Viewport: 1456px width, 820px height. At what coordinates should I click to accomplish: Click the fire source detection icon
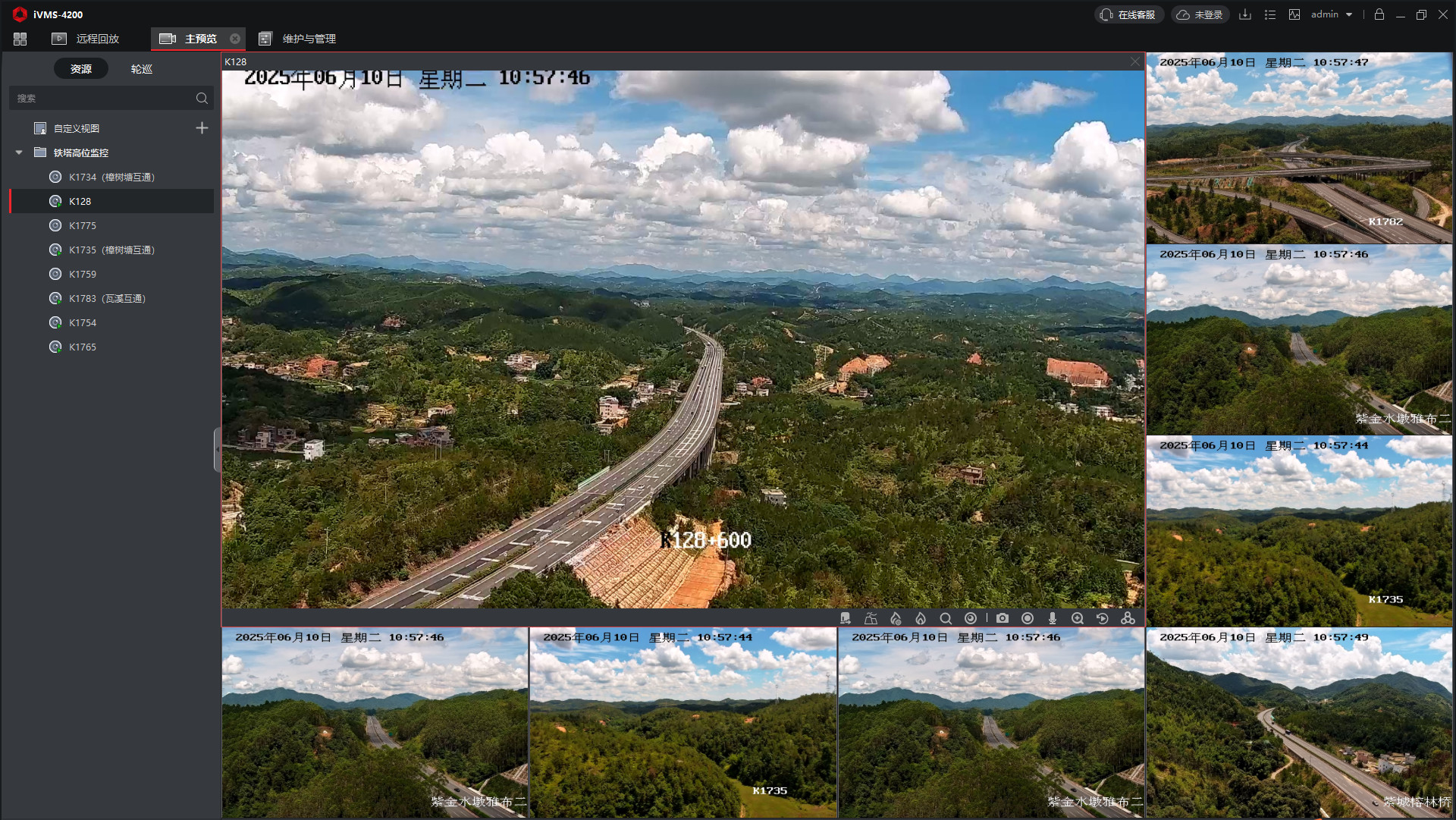click(921, 618)
